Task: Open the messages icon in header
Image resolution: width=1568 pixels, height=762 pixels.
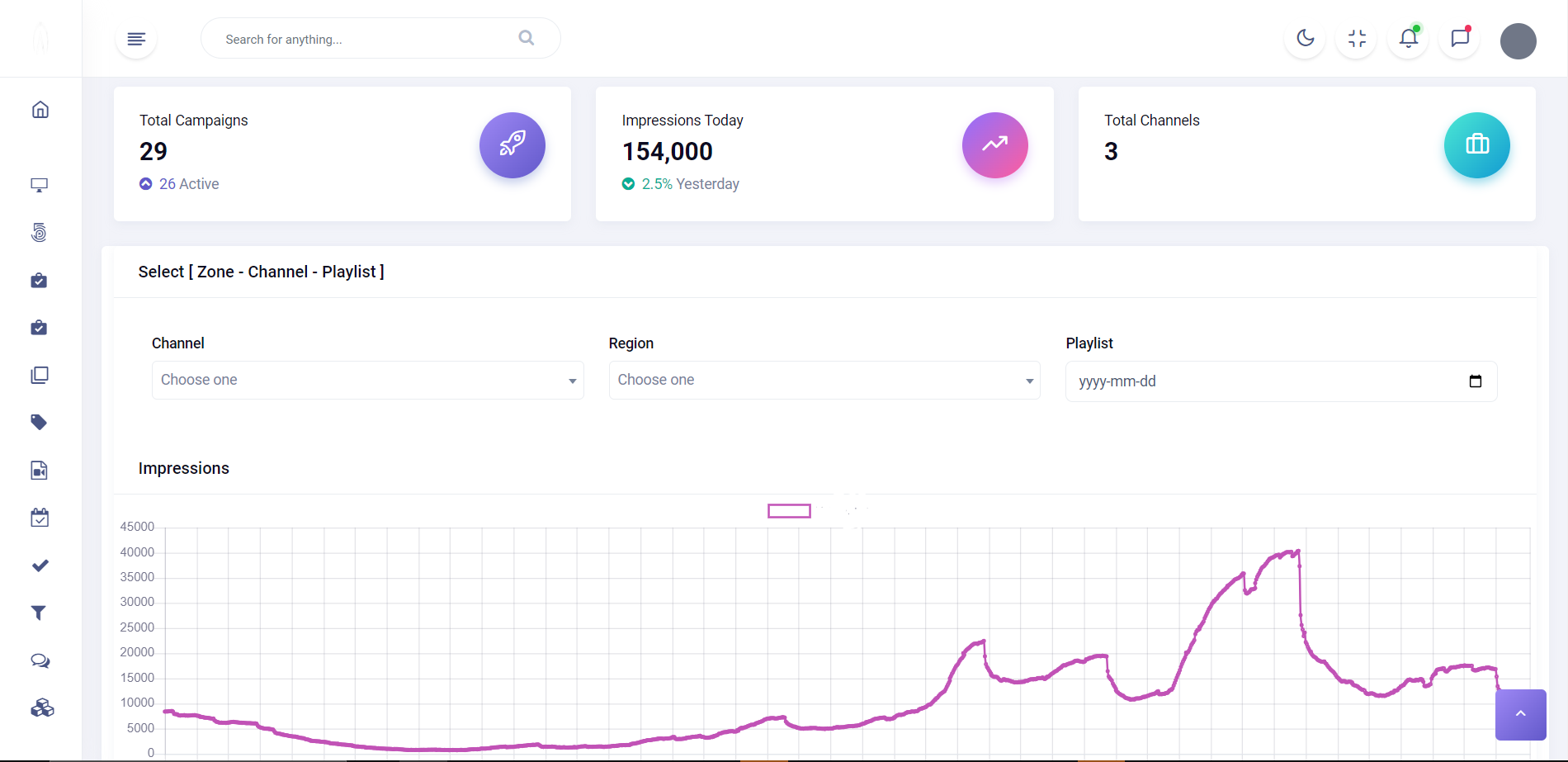Action: pos(1459,38)
